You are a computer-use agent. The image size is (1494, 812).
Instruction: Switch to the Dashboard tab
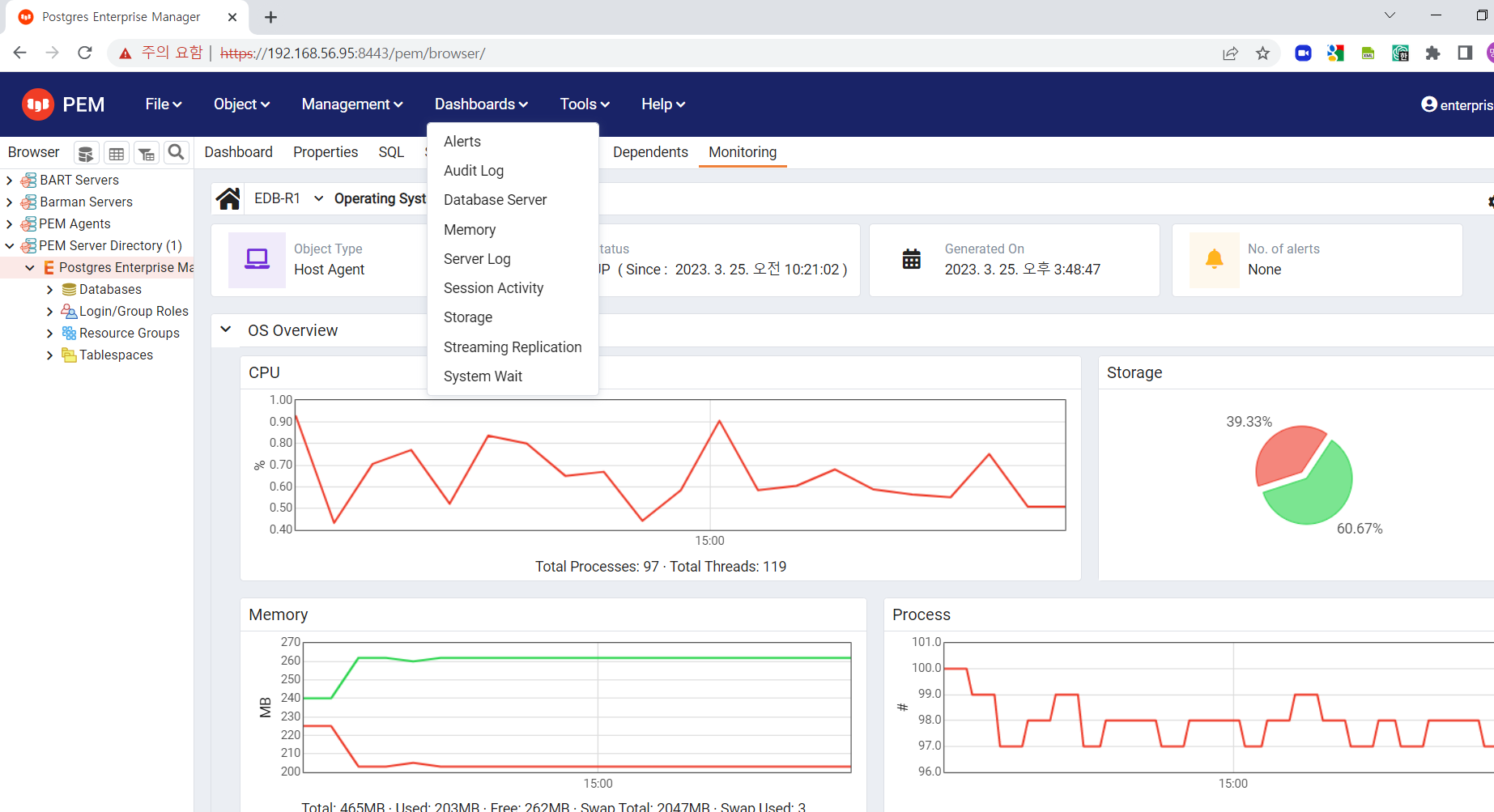tap(238, 152)
